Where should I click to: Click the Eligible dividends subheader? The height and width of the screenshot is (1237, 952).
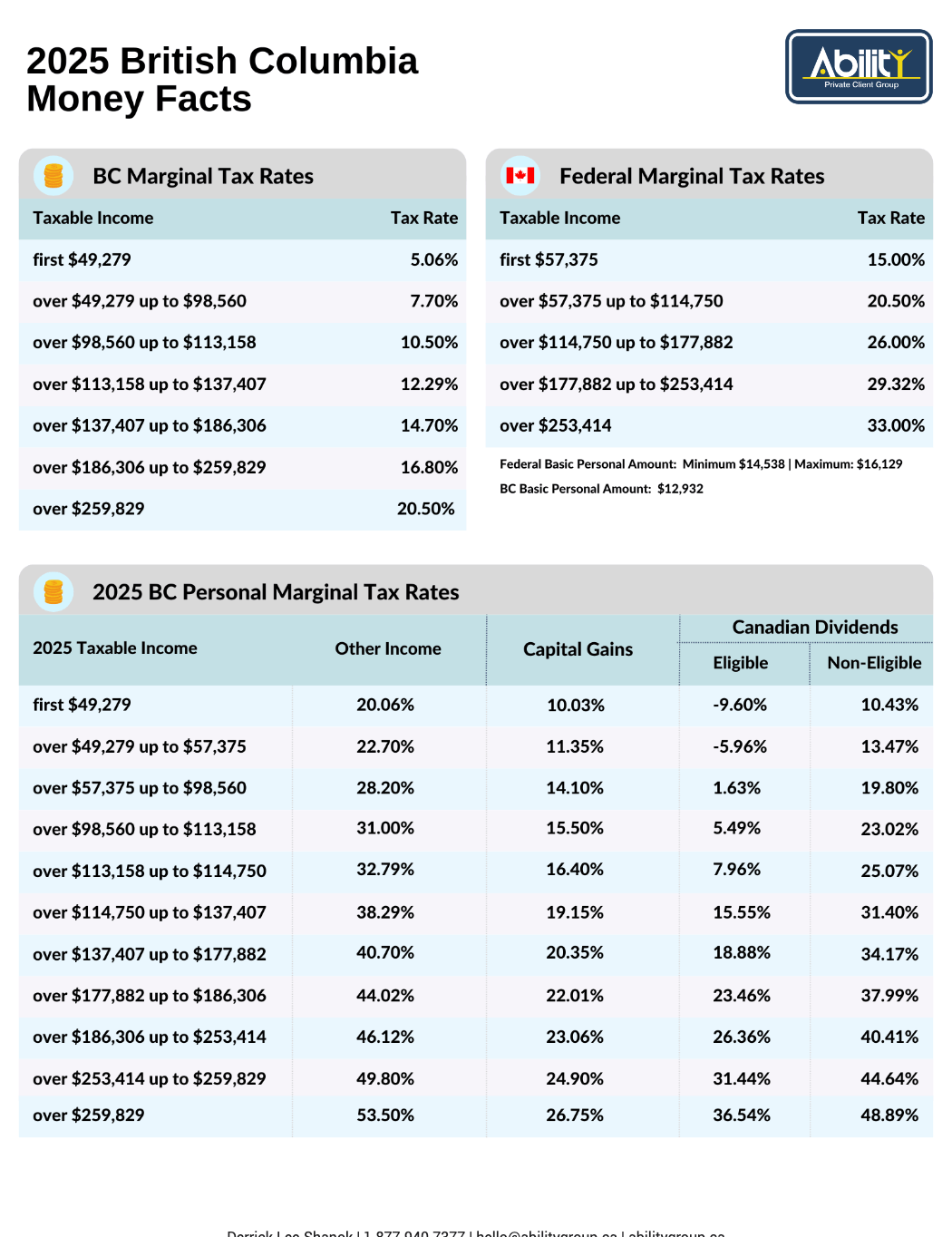741,663
